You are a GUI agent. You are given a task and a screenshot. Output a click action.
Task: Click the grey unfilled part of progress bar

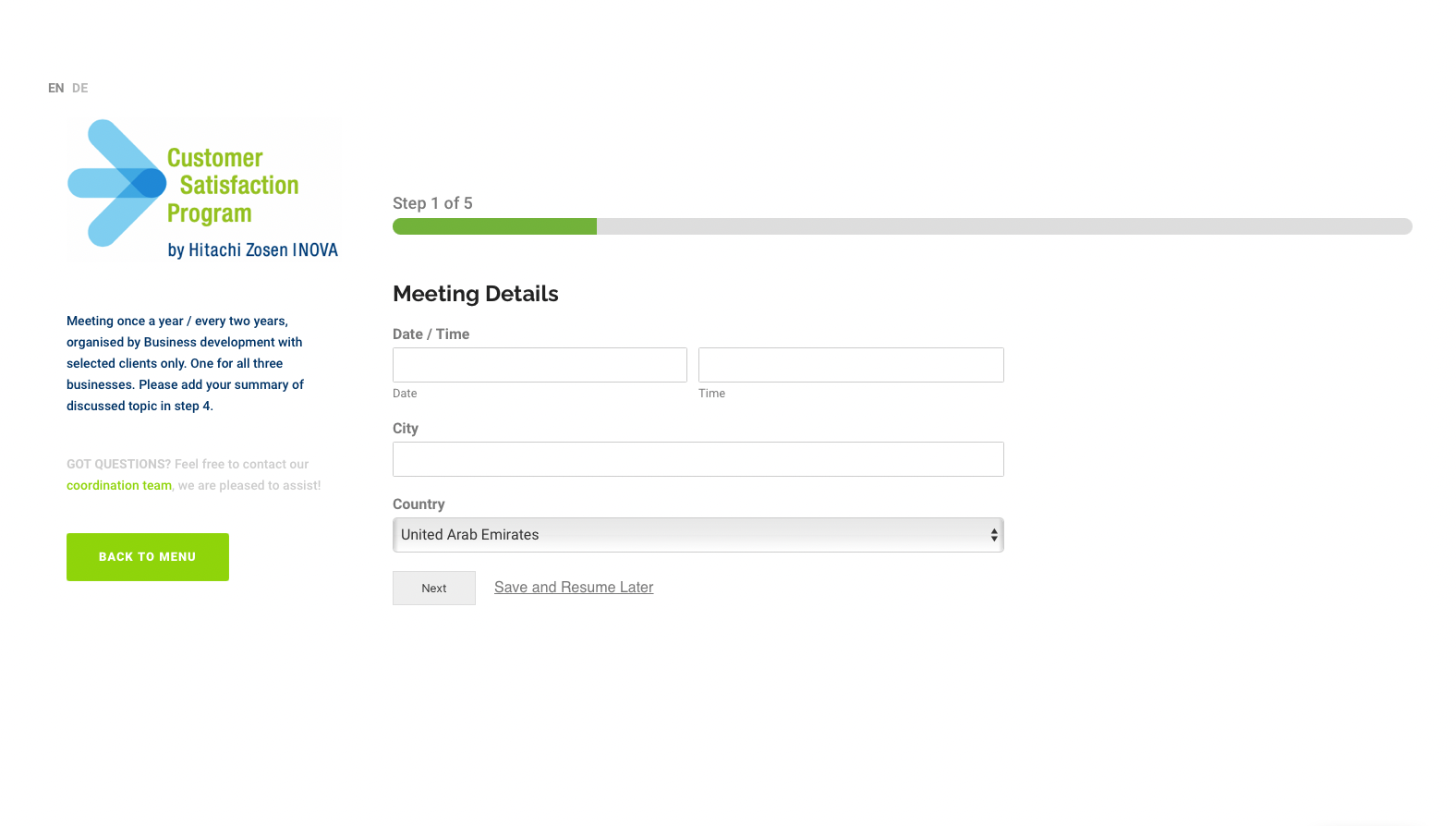[1003, 226]
